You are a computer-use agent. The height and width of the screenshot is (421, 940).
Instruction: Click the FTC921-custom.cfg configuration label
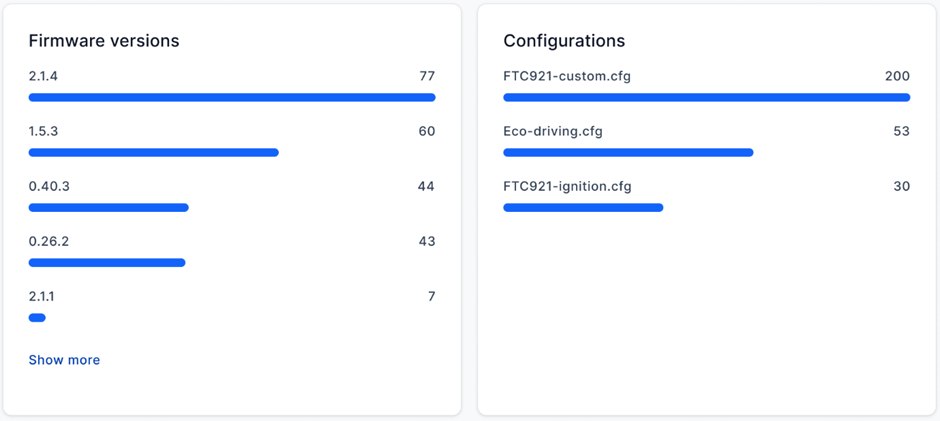click(567, 76)
